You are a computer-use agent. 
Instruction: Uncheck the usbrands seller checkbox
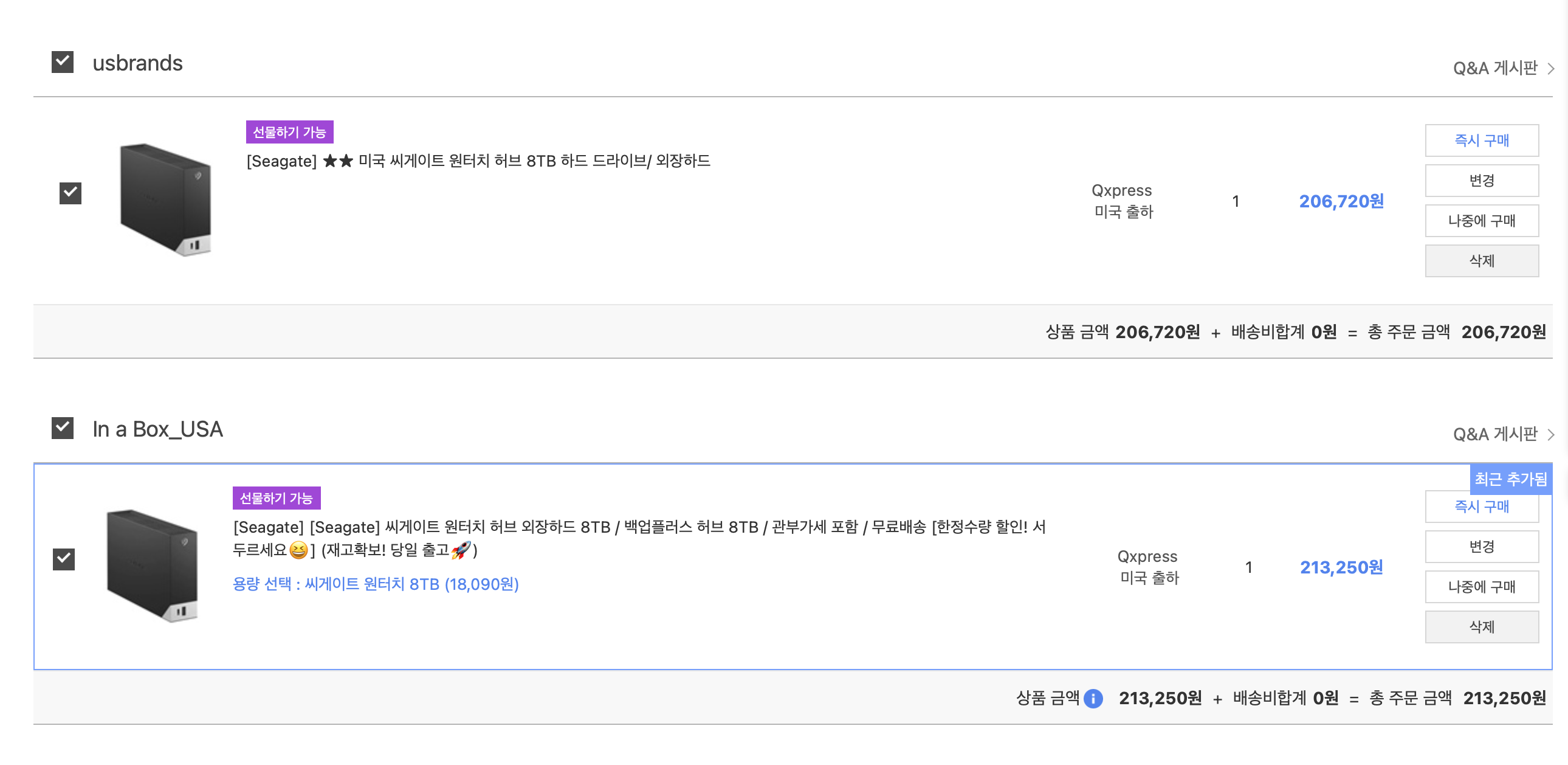tap(63, 62)
